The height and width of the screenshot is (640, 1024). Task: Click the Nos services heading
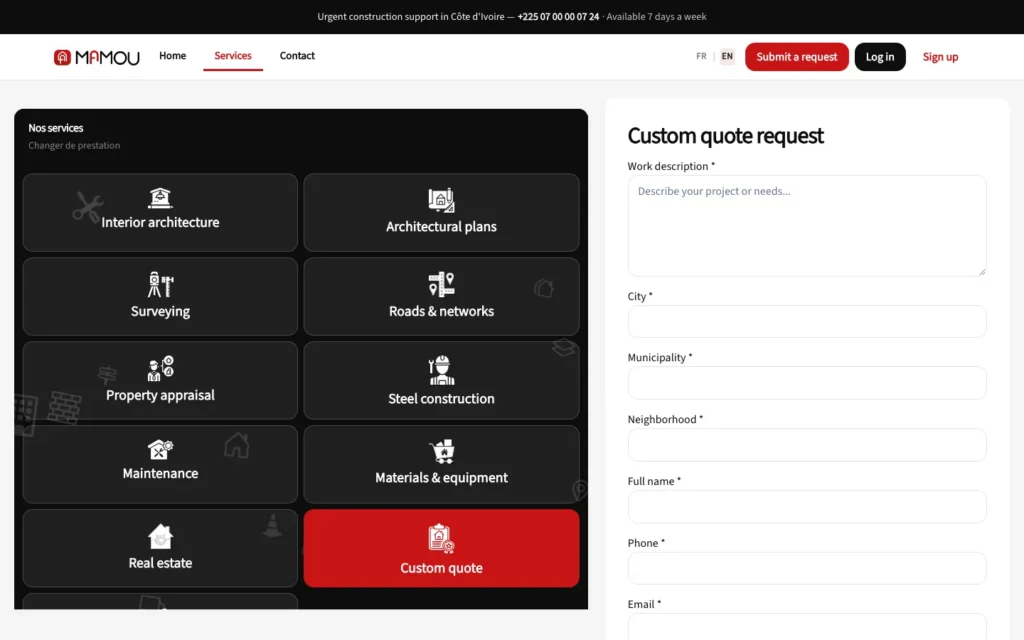click(56, 128)
